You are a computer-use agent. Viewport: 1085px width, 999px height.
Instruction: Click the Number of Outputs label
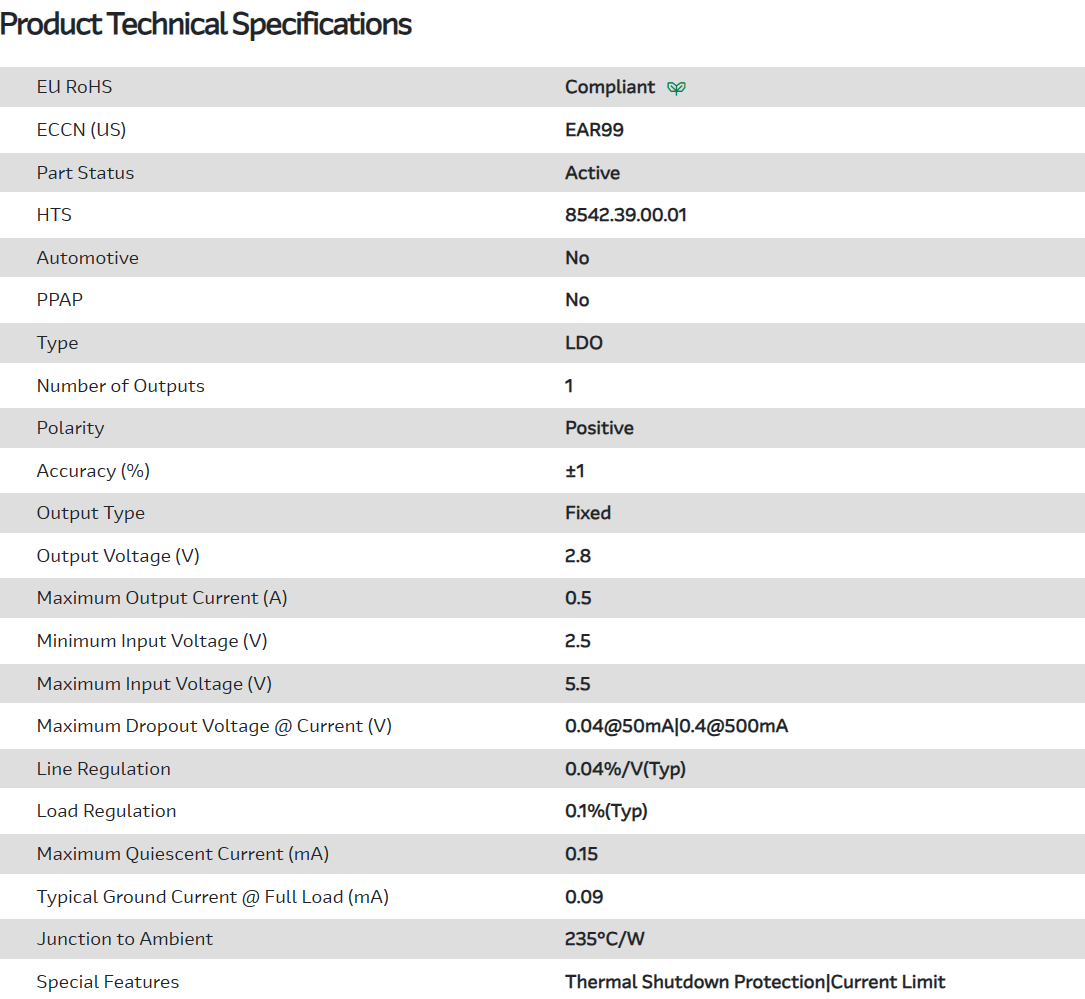click(120, 386)
